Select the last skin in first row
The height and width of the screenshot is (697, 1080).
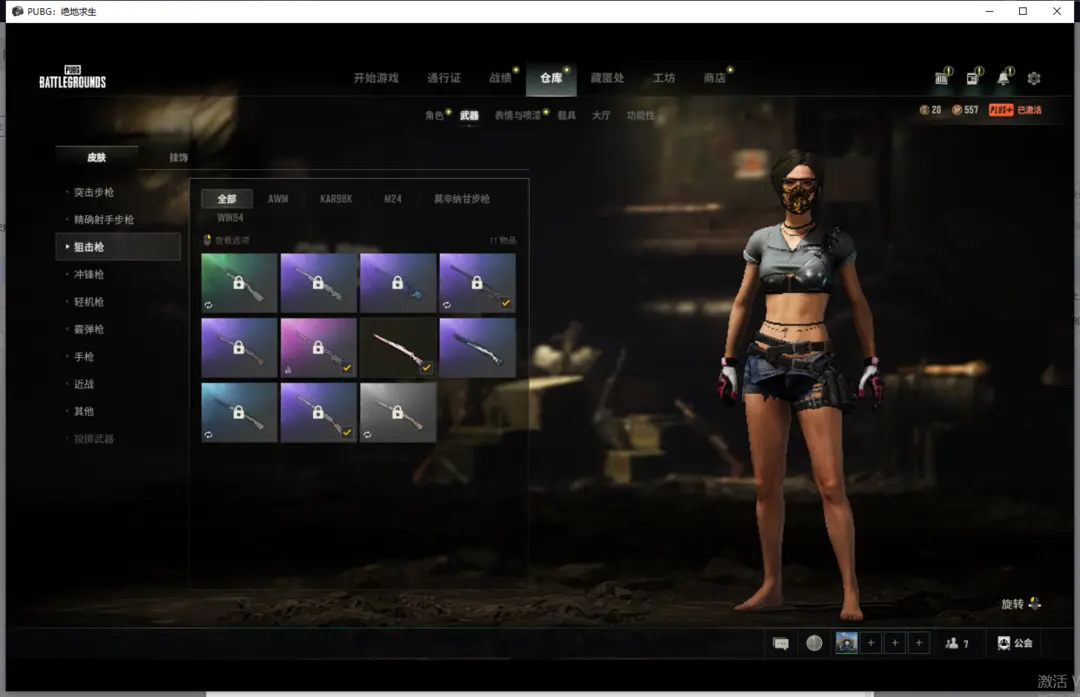click(x=477, y=283)
